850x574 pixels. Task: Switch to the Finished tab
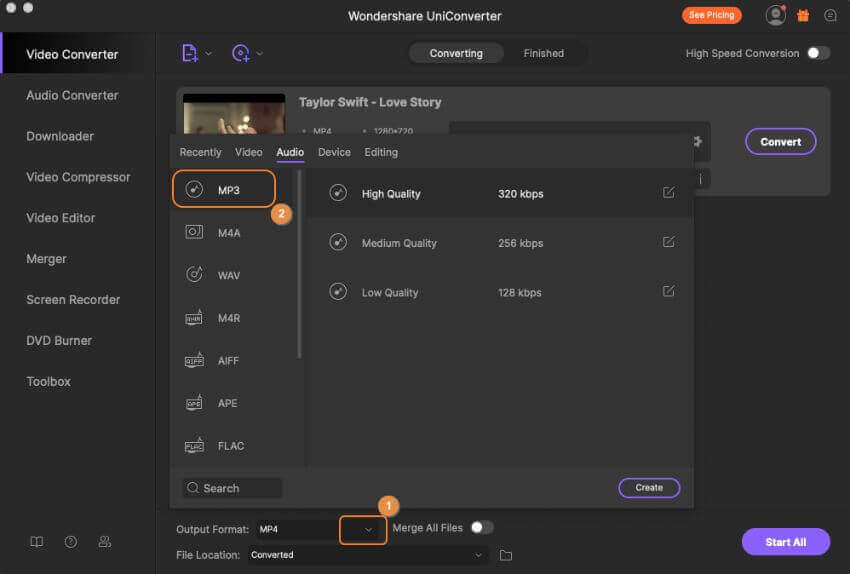543,53
